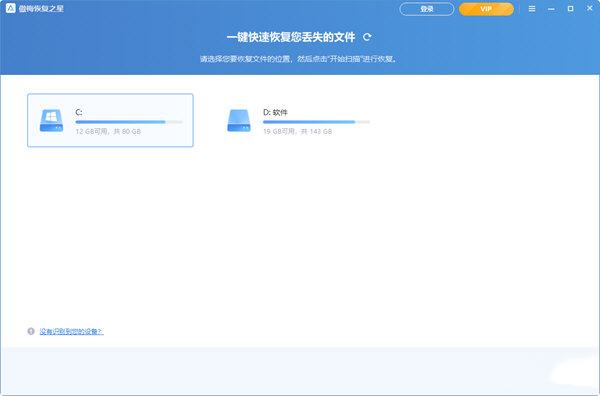Select the D: 软件 drive icon
Screen dimensions: 600x396
click(239, 121)
